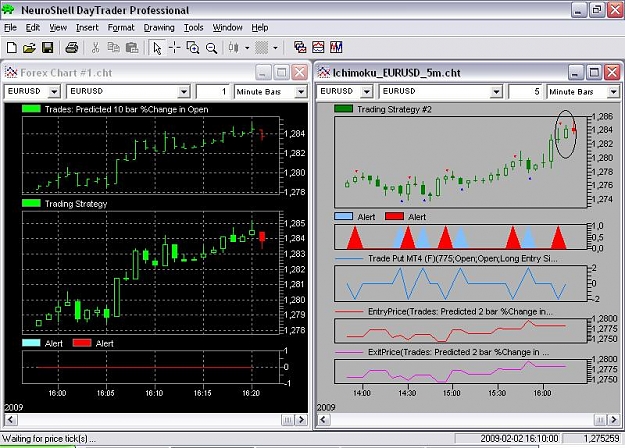Image resolution: width=625 pixels, height=448 pixels.
Task: Paste with clipboard icon
Action: pos(132,48)
